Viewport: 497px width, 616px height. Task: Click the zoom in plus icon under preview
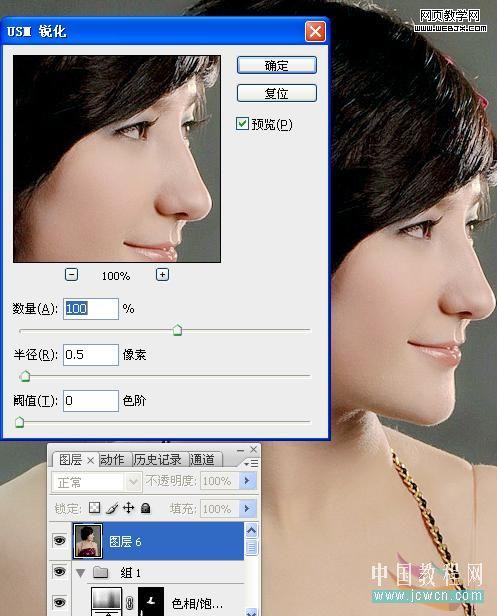click(162, 274)
